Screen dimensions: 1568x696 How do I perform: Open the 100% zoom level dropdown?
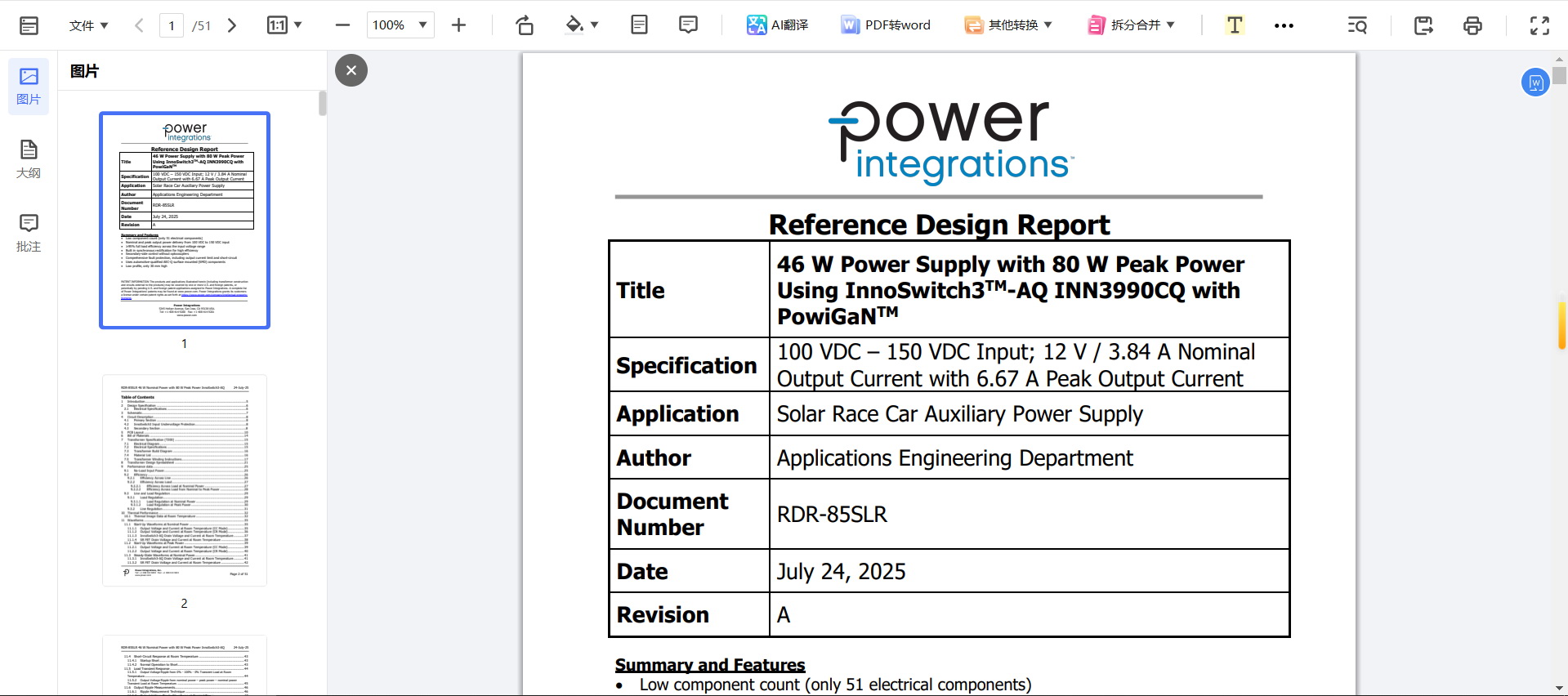(400, 25)
